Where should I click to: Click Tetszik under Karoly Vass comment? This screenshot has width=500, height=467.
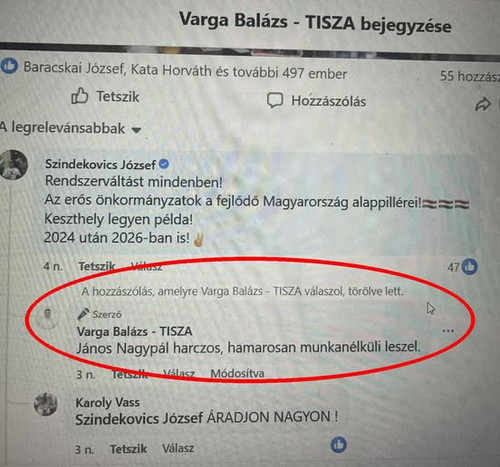(x=128, y=449)
